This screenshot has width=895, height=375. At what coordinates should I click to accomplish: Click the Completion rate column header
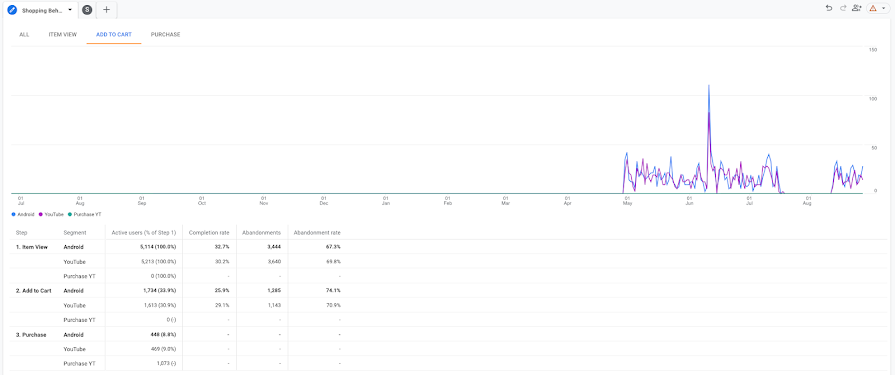point(209,232)
